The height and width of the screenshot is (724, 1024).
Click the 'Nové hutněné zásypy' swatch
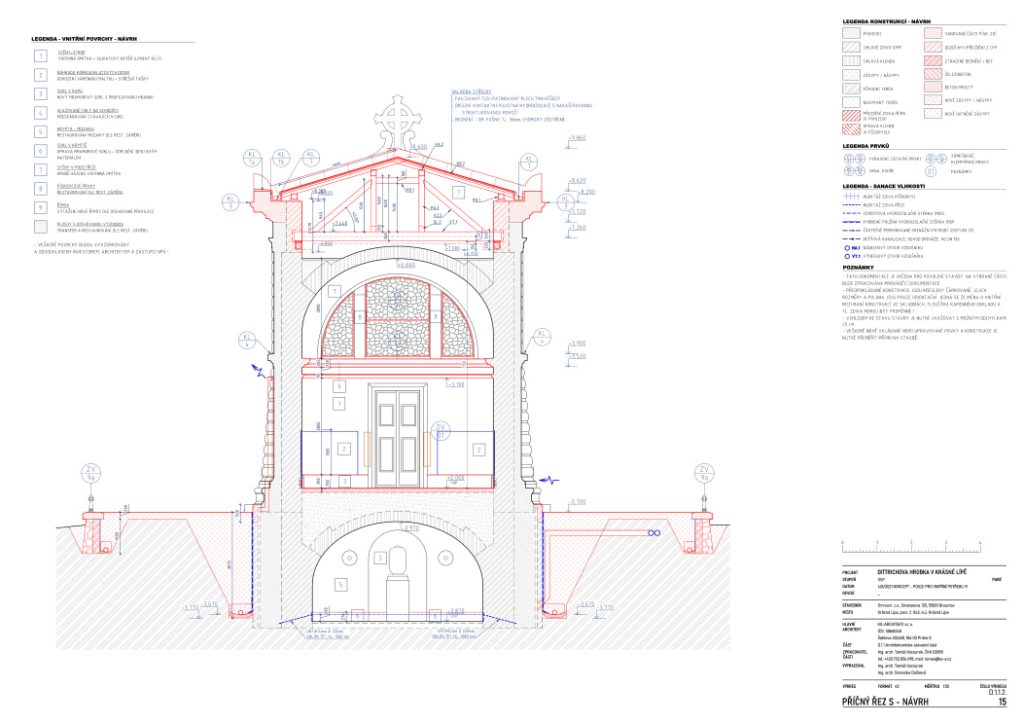(x=933, y=114)
